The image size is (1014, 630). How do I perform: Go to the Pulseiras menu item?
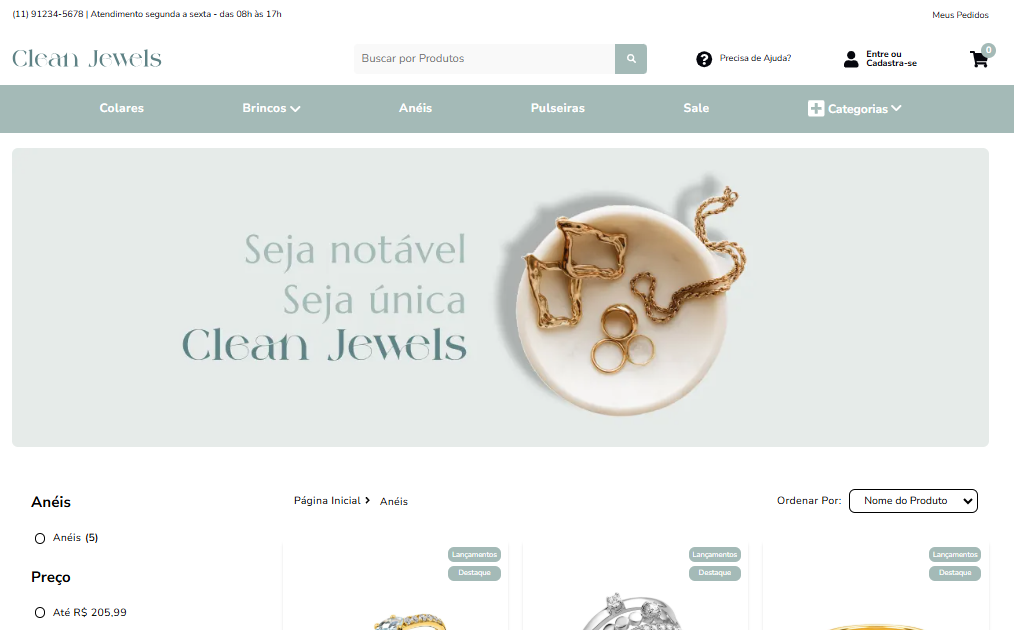pos(557,108)
